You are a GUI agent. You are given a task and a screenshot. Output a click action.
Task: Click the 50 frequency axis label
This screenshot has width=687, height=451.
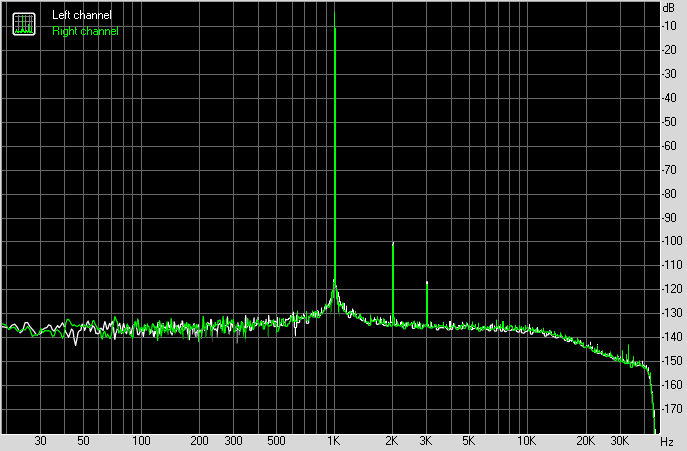(83, 440)
